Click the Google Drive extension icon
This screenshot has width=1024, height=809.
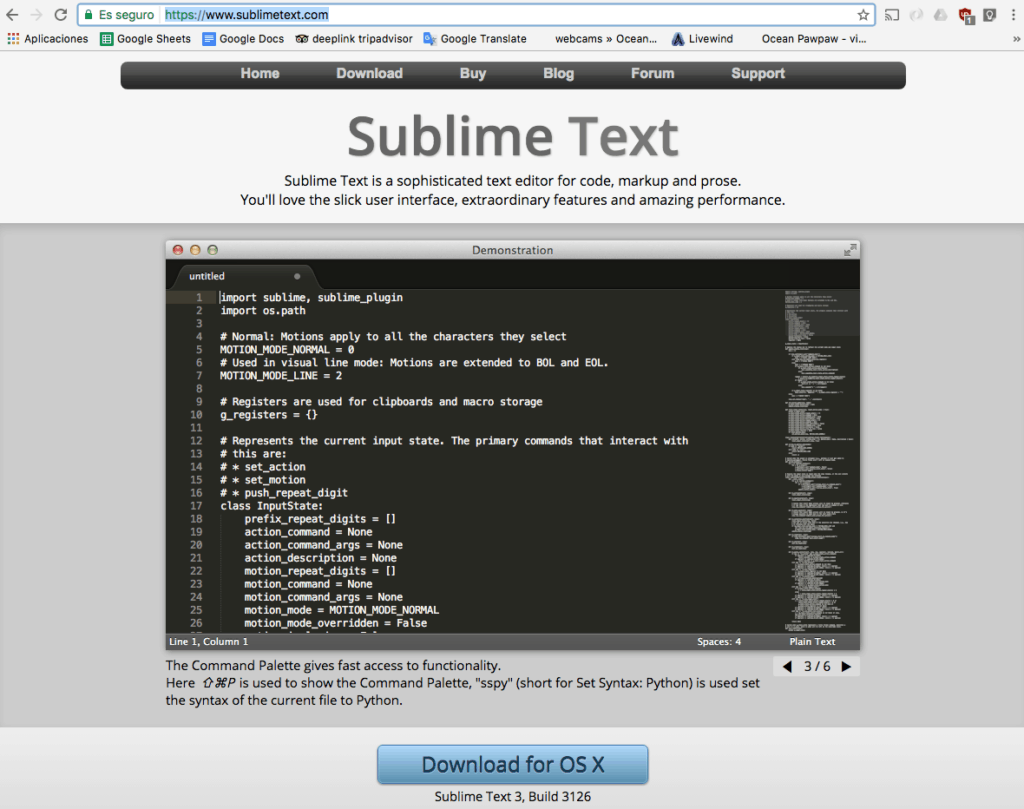click(940, 14)
